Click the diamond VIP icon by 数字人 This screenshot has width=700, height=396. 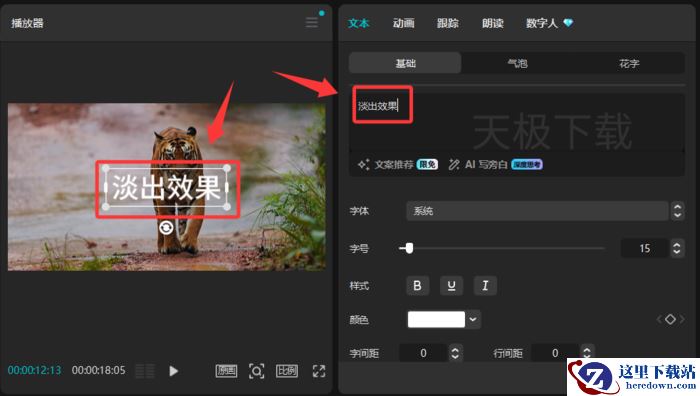coord(568,23)
